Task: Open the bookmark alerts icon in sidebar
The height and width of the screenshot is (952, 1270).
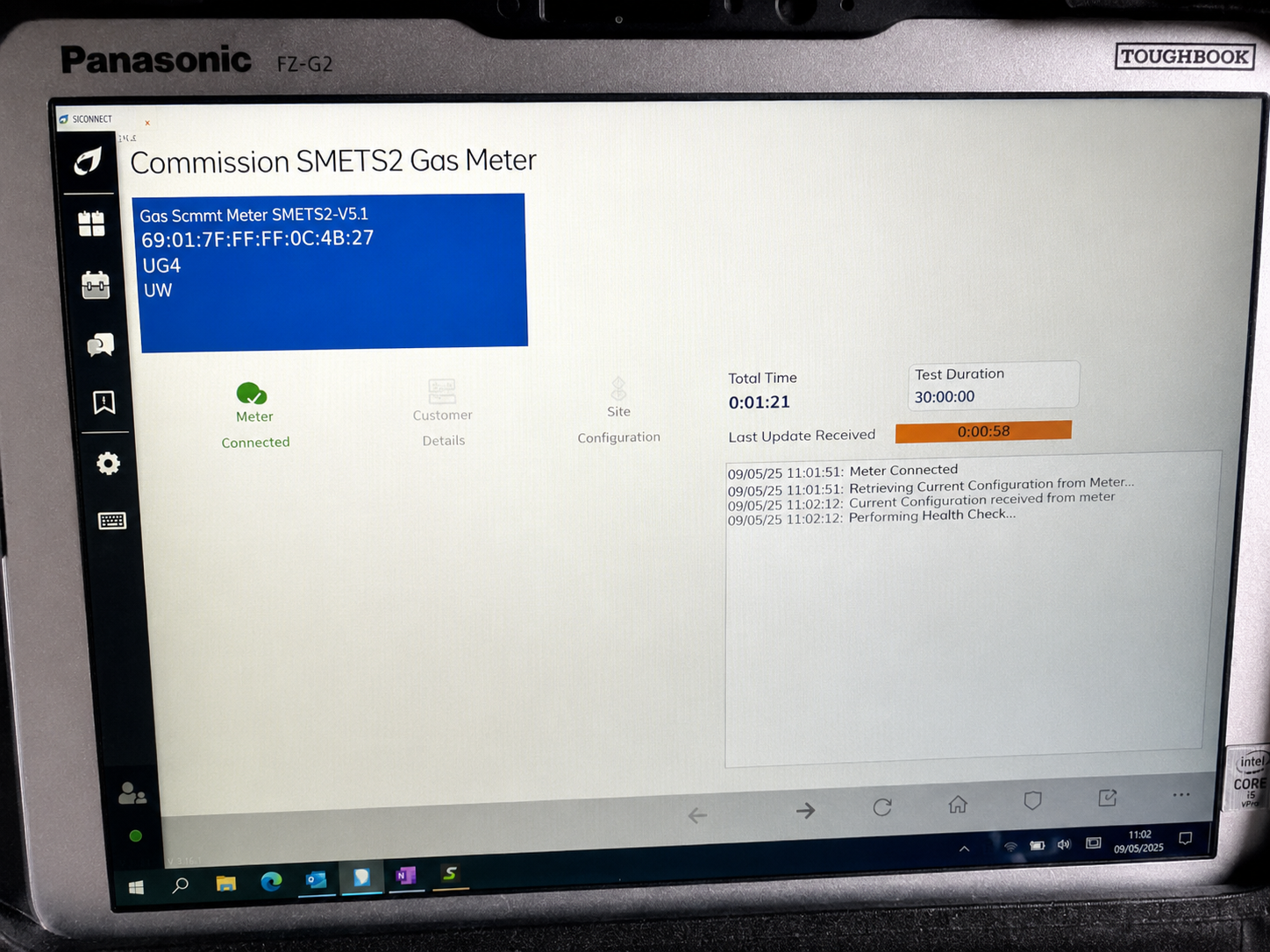Action: point(104,402)
